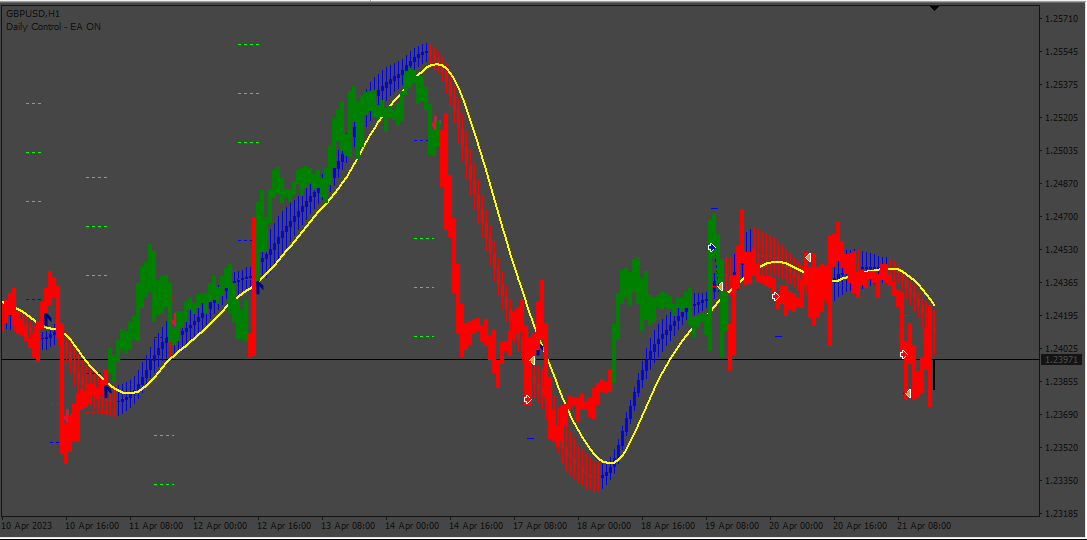1087x540 pixels.
Task: Click the '14 Apr 00:00' time label
Action: coord(413,526)
